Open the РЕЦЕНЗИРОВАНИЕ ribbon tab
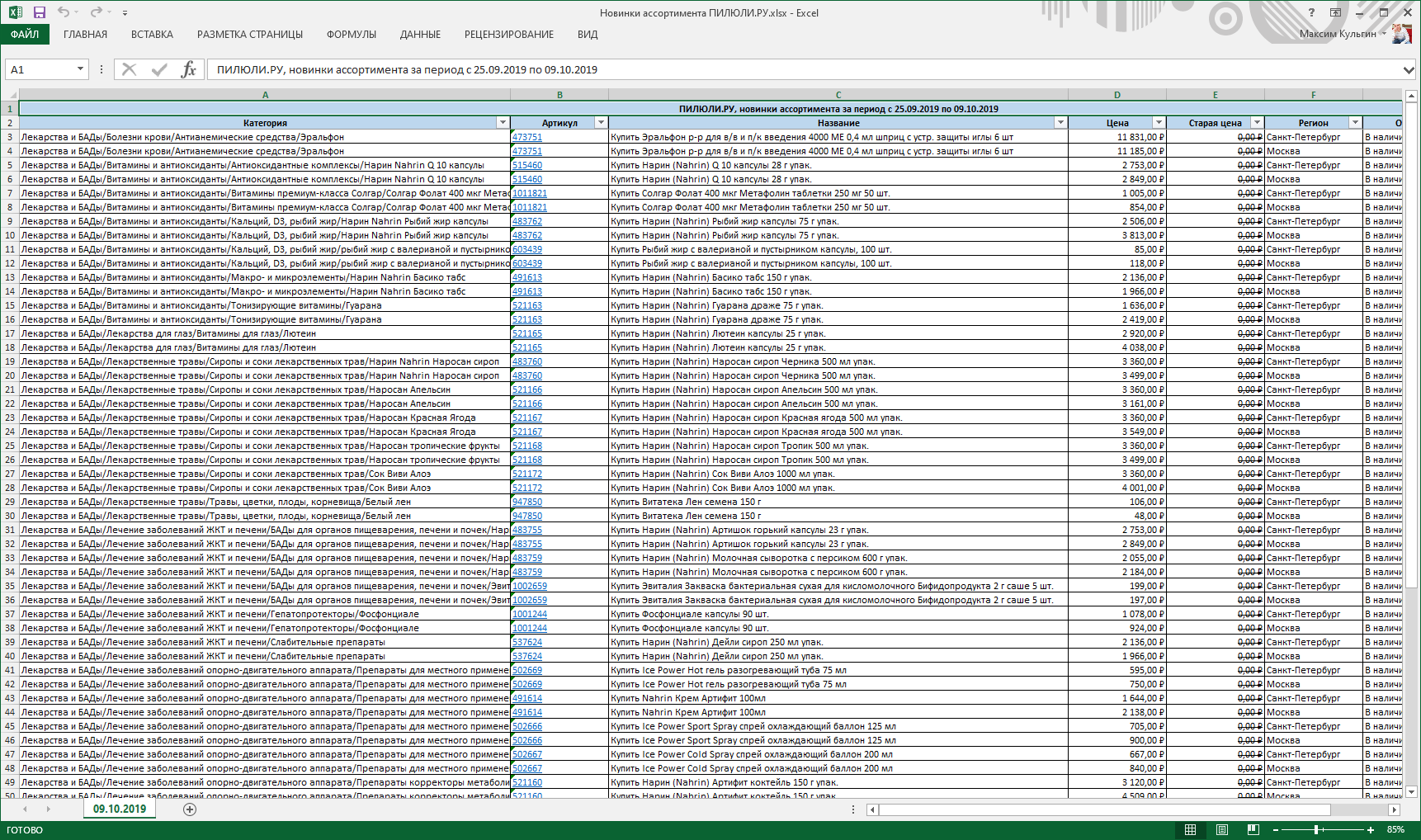 coord(508,34)
